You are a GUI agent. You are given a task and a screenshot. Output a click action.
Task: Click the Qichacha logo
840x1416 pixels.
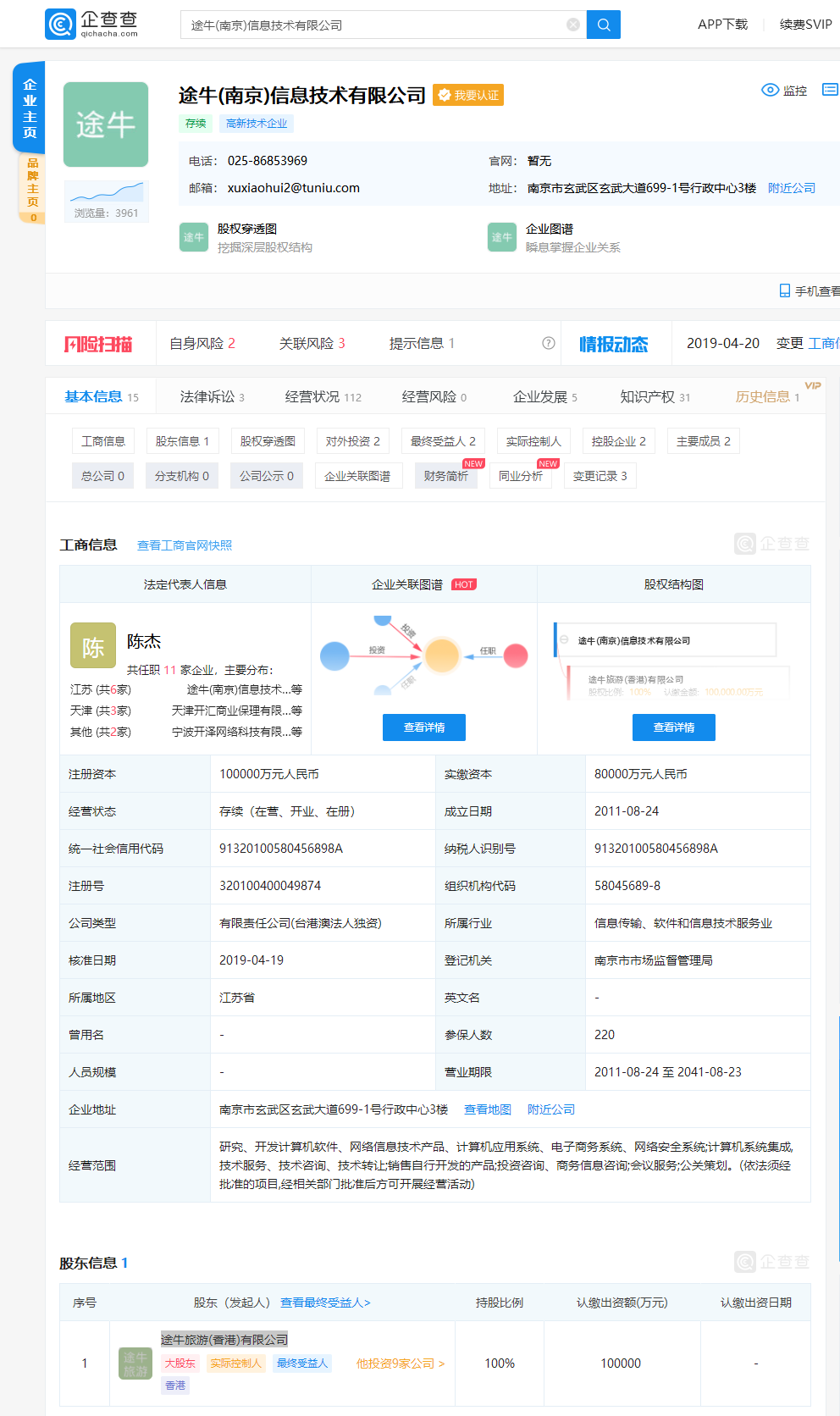pos(91,25)
